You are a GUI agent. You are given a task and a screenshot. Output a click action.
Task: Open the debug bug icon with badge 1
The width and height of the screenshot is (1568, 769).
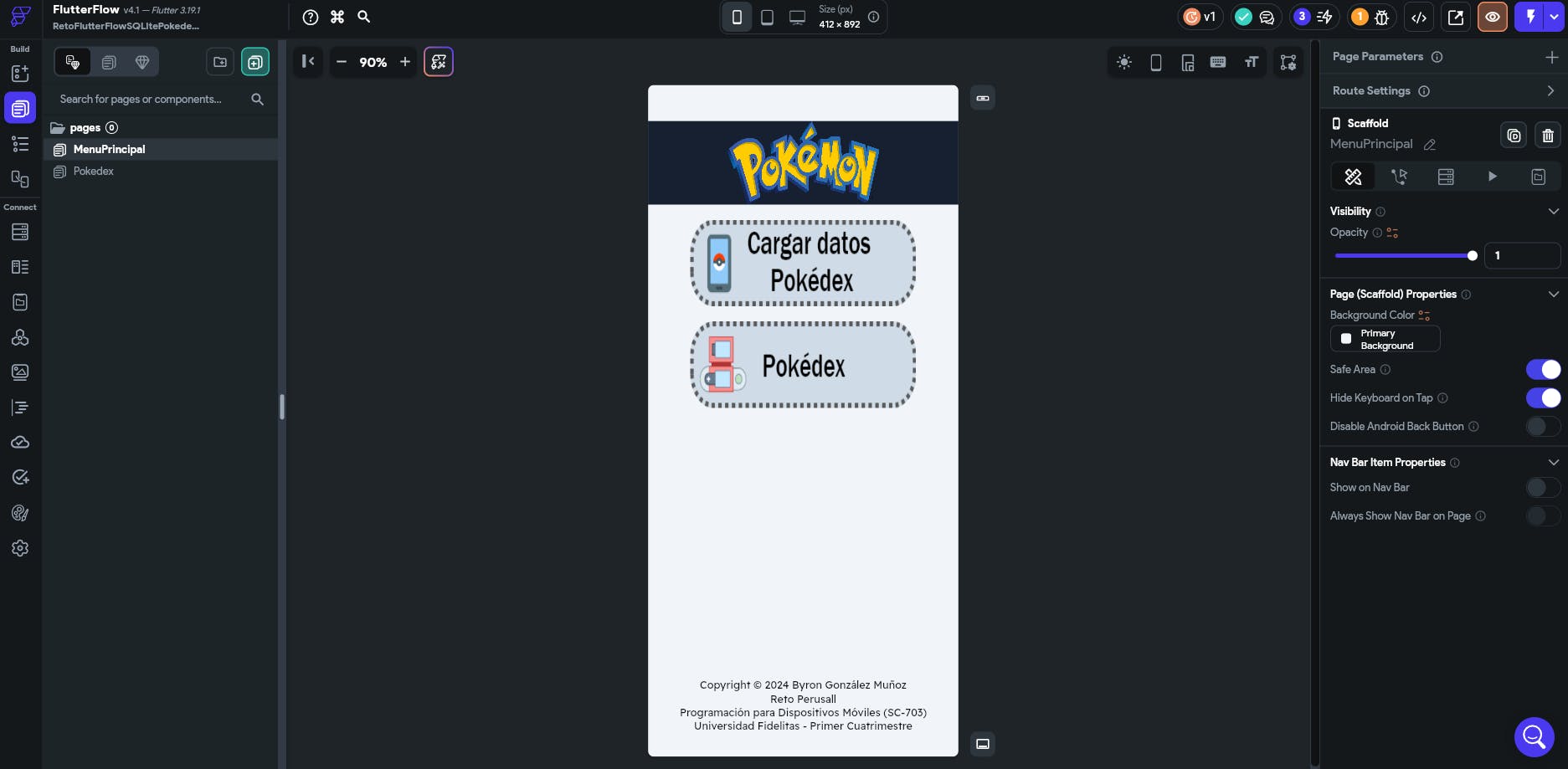(1382, 17)
